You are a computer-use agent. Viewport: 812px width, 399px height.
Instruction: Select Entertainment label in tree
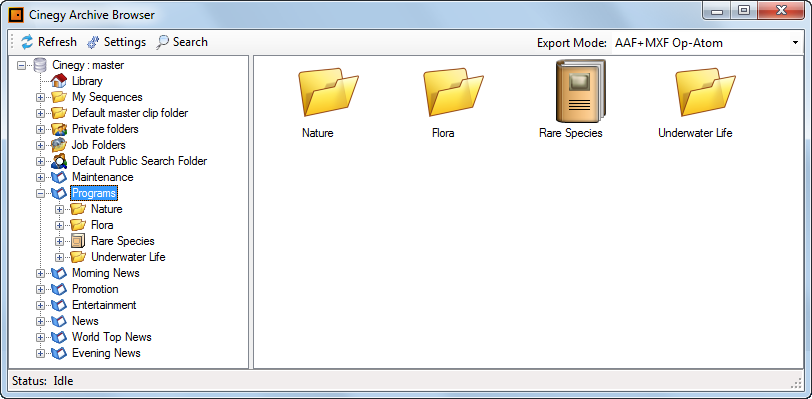coord(104,305)
